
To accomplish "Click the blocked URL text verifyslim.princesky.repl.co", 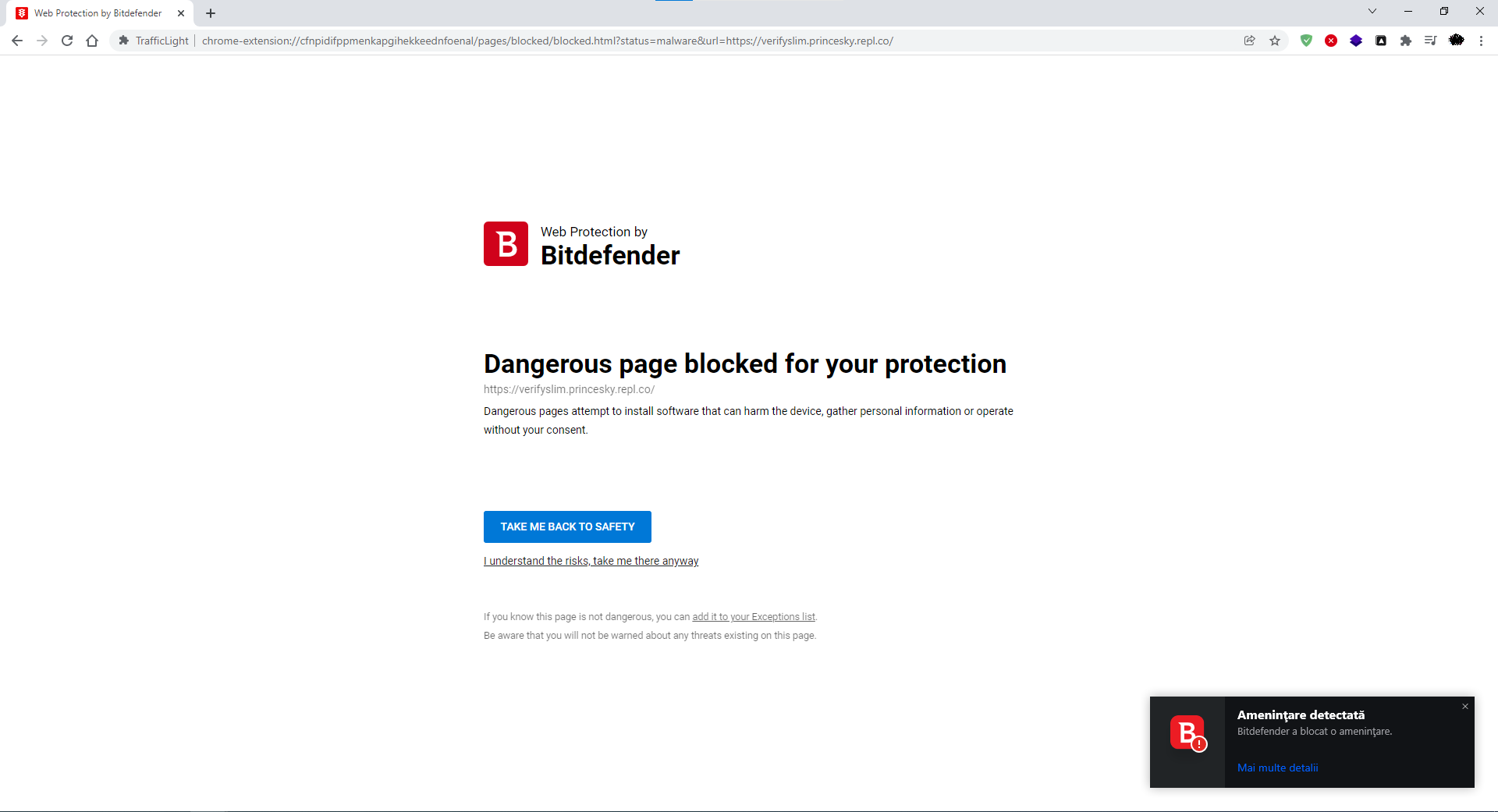I will (x=569, y=389).
